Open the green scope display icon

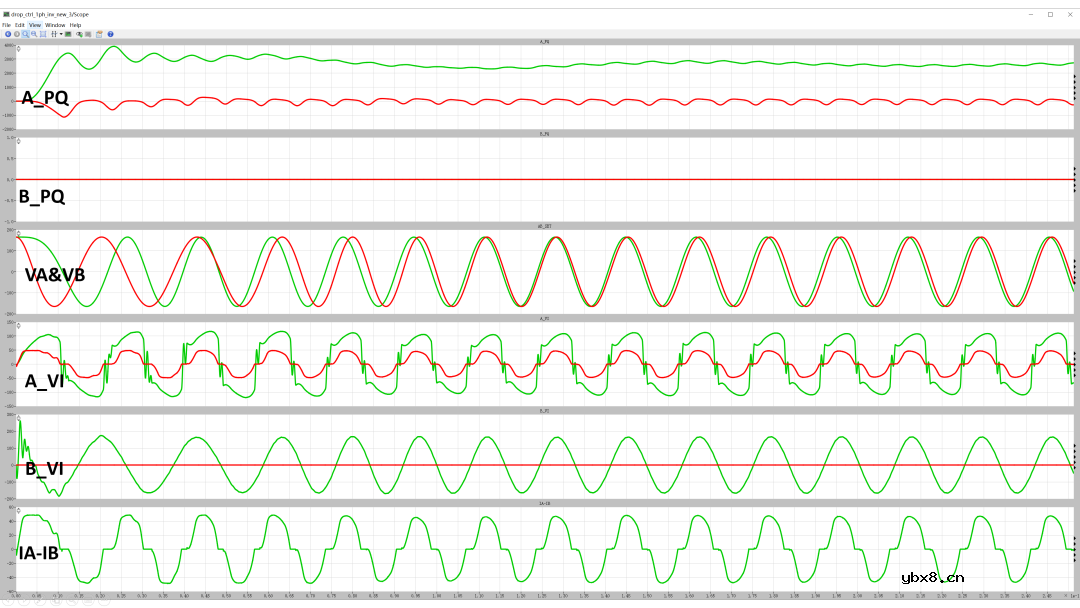click(x=68, y=34)
